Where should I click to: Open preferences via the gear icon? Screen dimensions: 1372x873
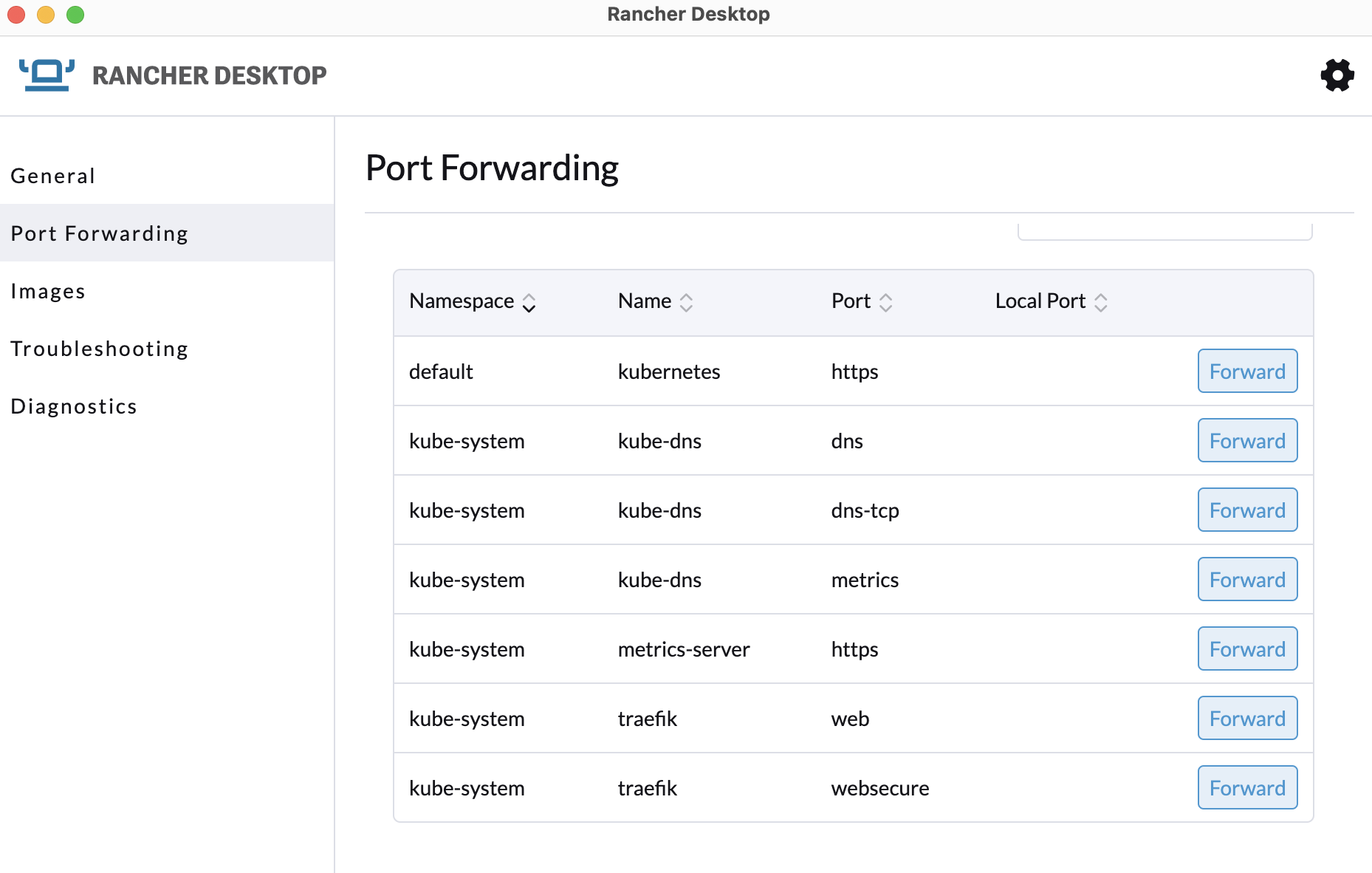[1337, 75]
